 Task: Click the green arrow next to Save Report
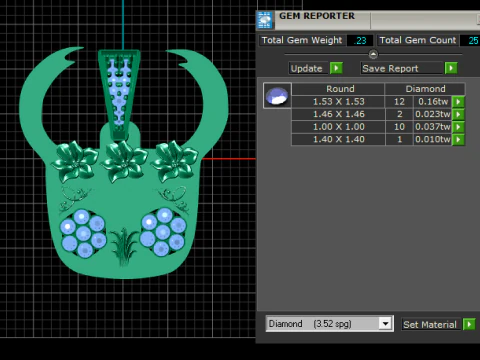(x=451, y=68)
